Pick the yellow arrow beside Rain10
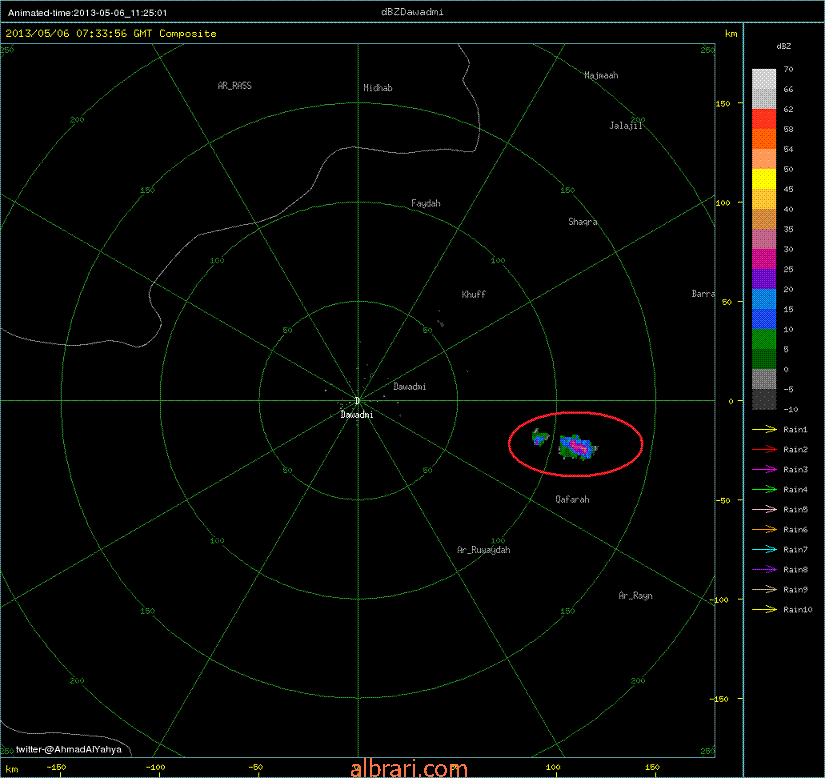Viewport: 825px width, 778px height. click(x=764, y=609)
